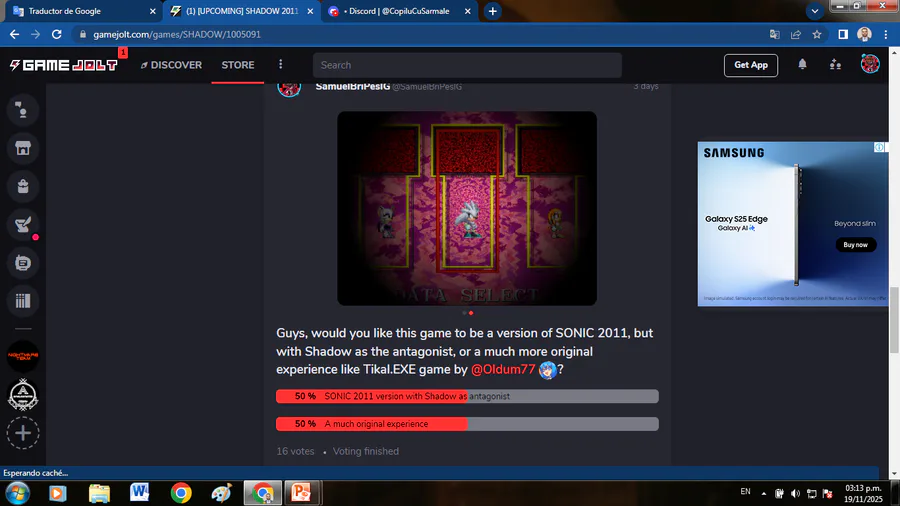Open the Chrome profile avatar
This screenshot has width=900, height=506.
pos(864,34)
